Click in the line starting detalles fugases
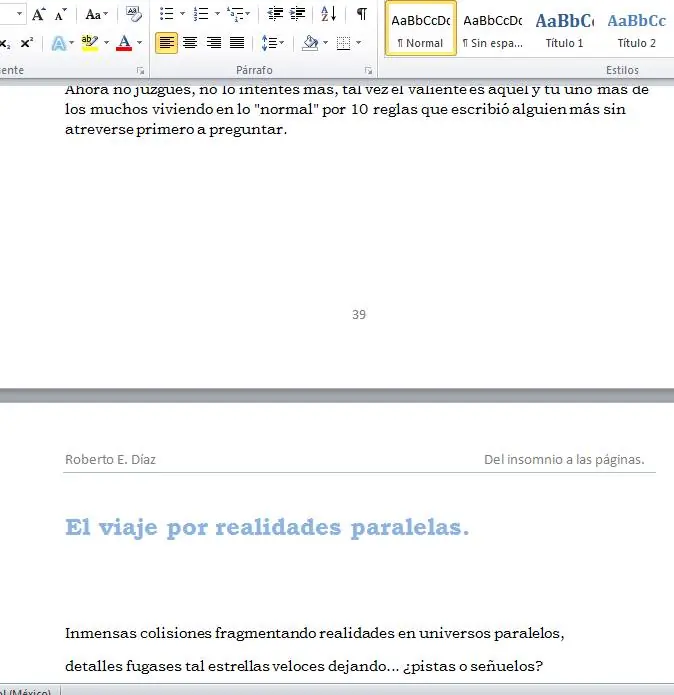The image size is (674, 695). (304, 666)
